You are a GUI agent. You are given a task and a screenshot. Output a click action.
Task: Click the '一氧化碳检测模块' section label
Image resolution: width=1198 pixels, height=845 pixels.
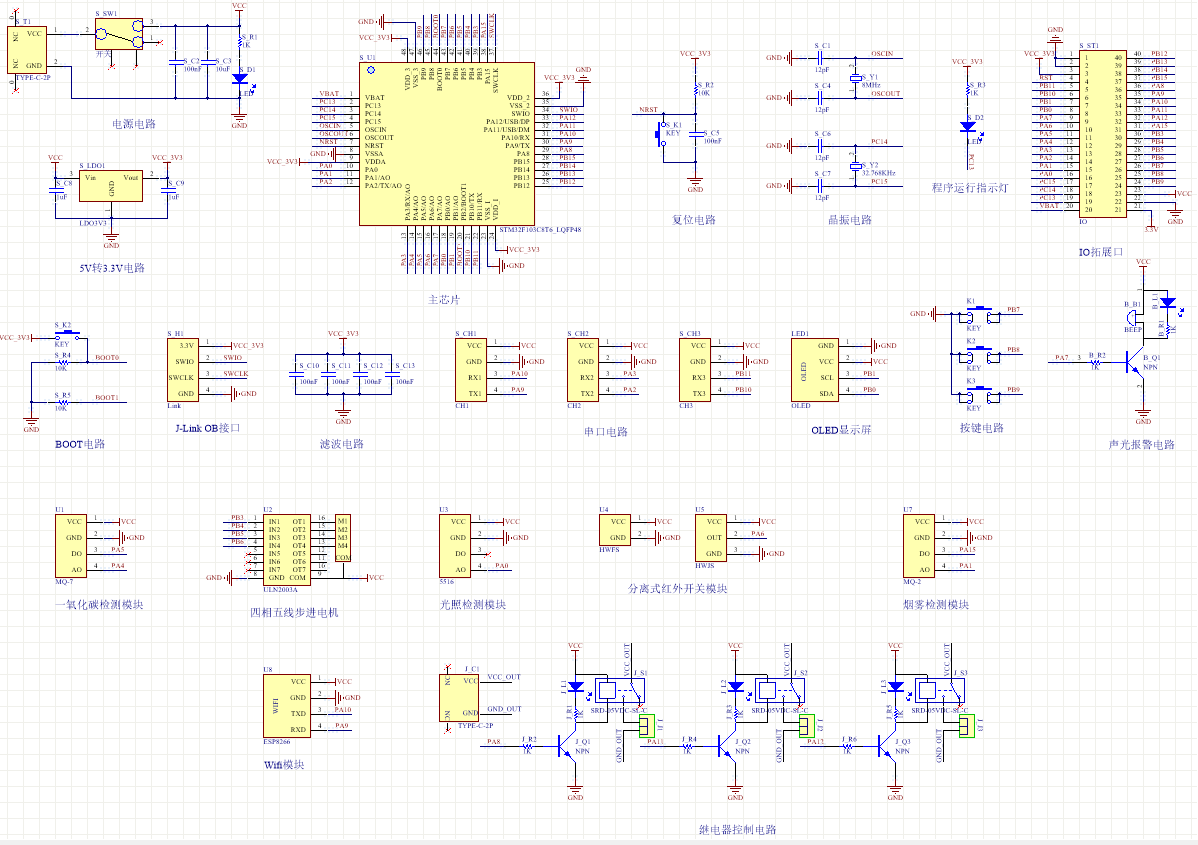99,604
